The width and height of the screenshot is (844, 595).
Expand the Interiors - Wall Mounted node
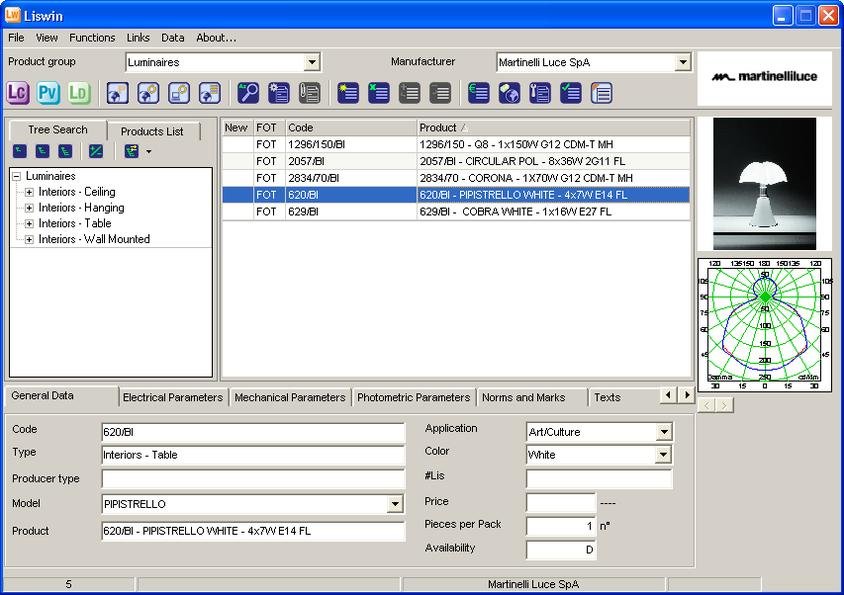click(x=29, y=240)
